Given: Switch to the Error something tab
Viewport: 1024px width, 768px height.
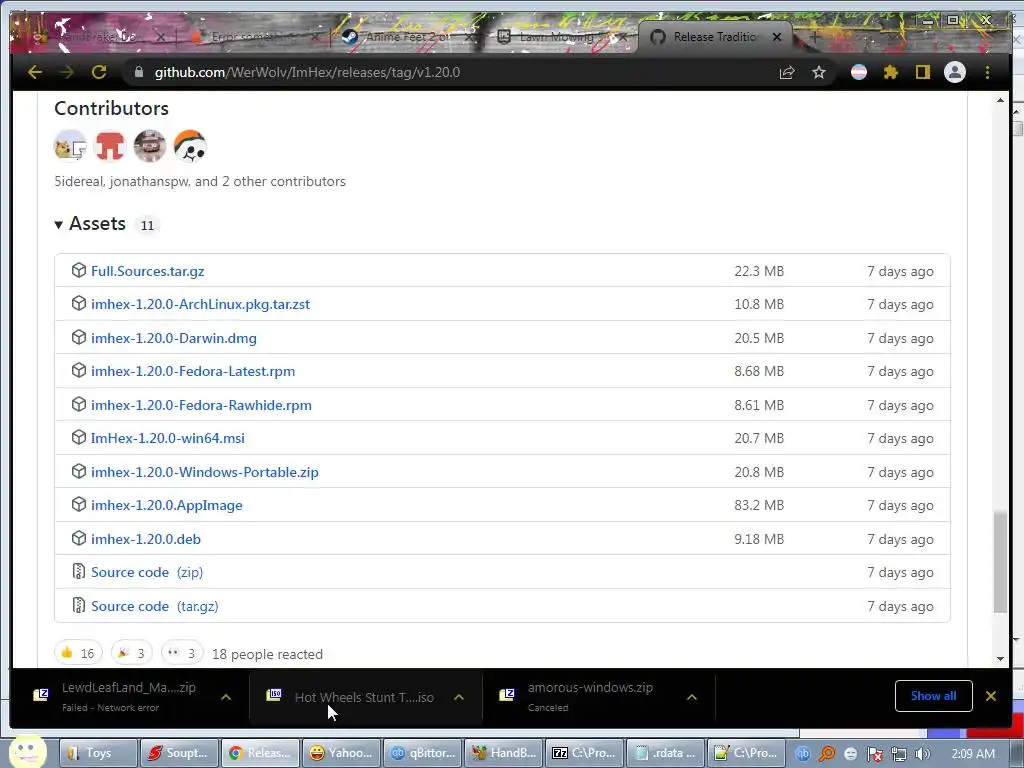Looking at the screenshot, I should tap(251, 37).
